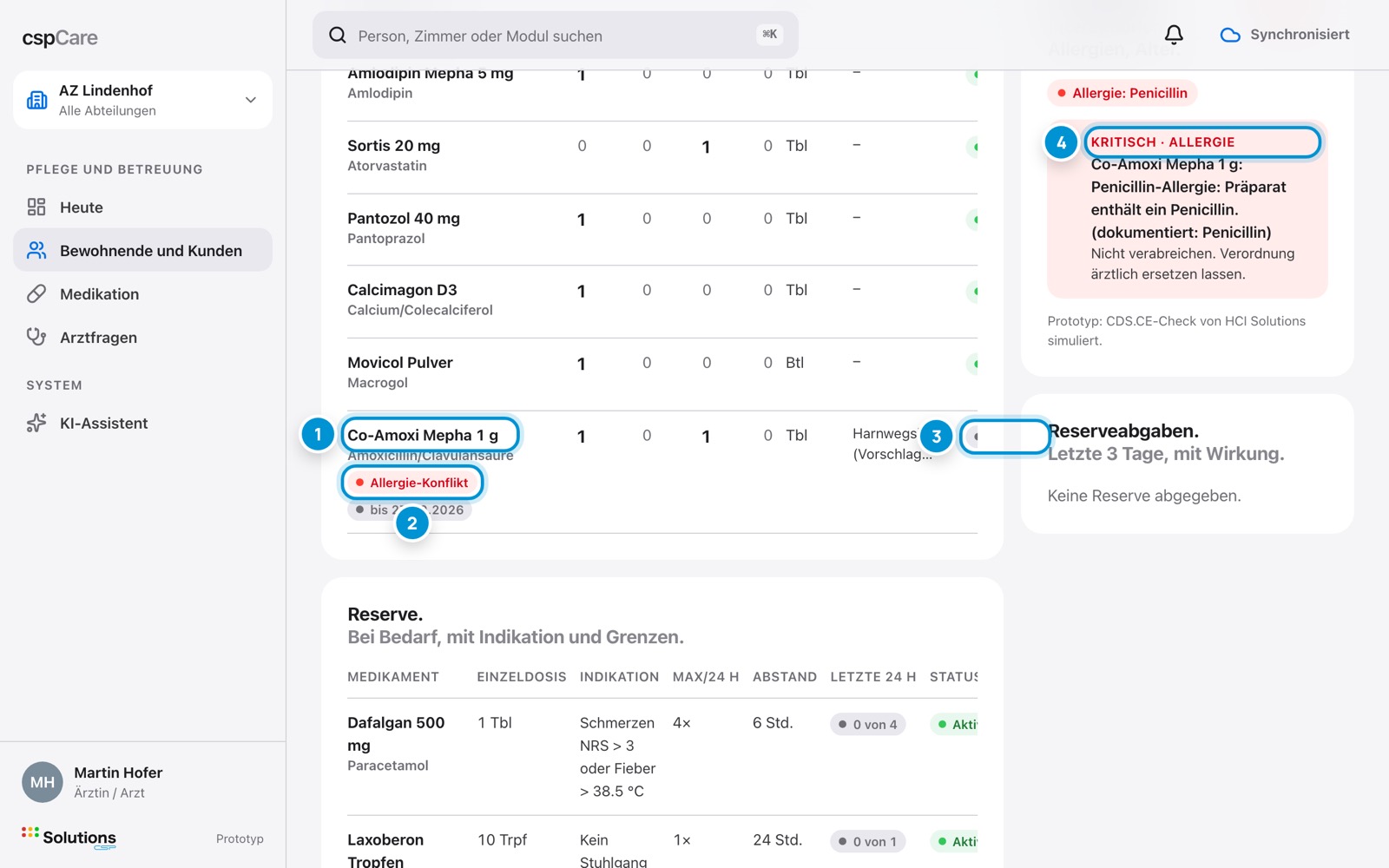Open Bewohnende und Kunden section
Screen dimensions: 1389x868
click(x=142, y=250)
